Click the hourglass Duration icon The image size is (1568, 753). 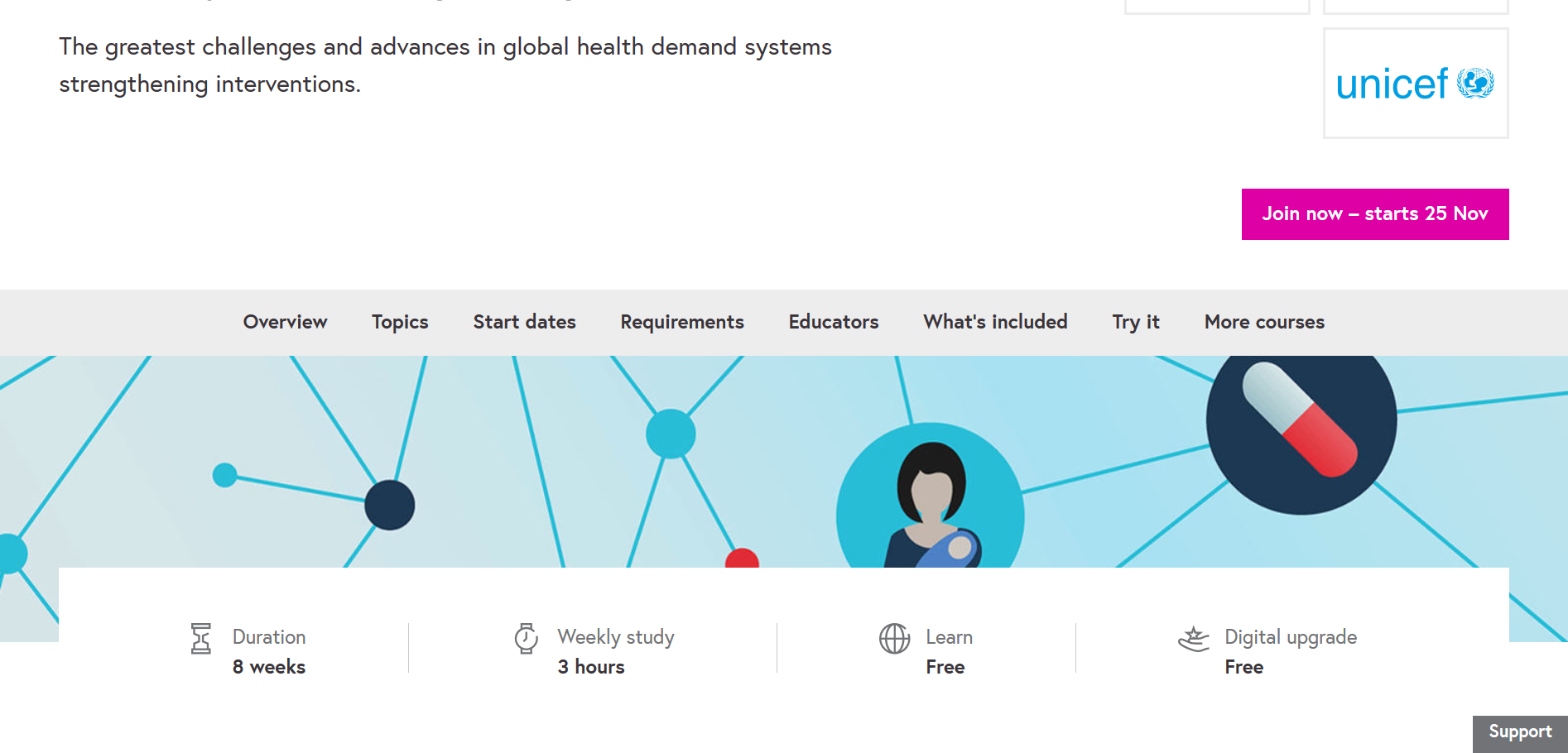click(200, 639)
